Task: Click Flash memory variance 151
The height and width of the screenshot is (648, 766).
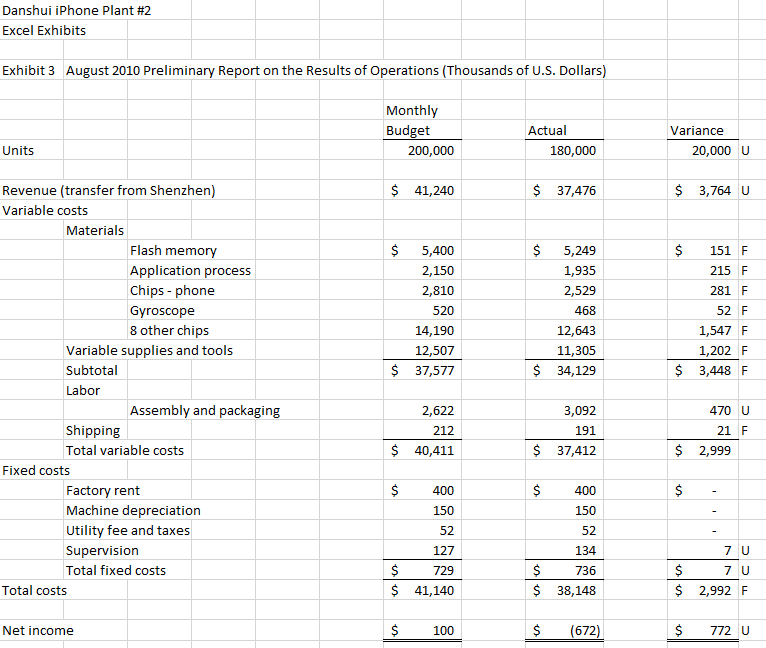Action: [x=720, y=251]
